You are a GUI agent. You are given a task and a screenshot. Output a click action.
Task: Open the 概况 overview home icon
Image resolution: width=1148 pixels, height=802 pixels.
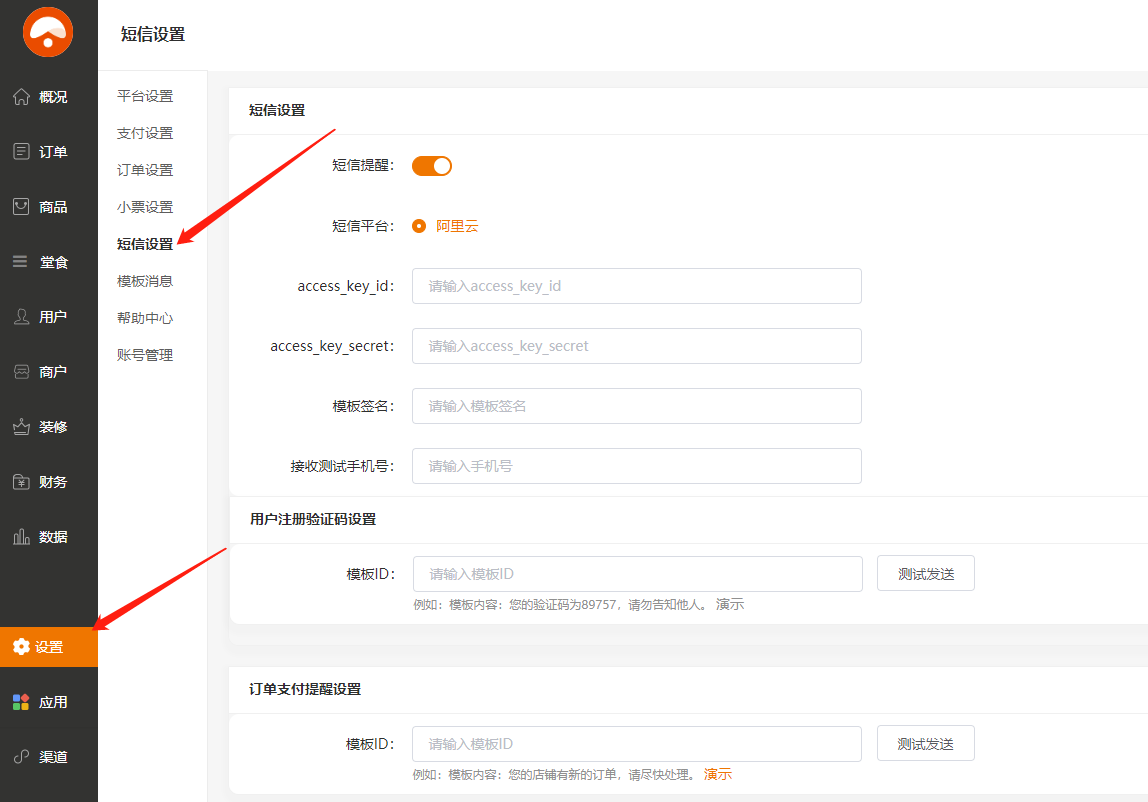[x=21, y=97]
